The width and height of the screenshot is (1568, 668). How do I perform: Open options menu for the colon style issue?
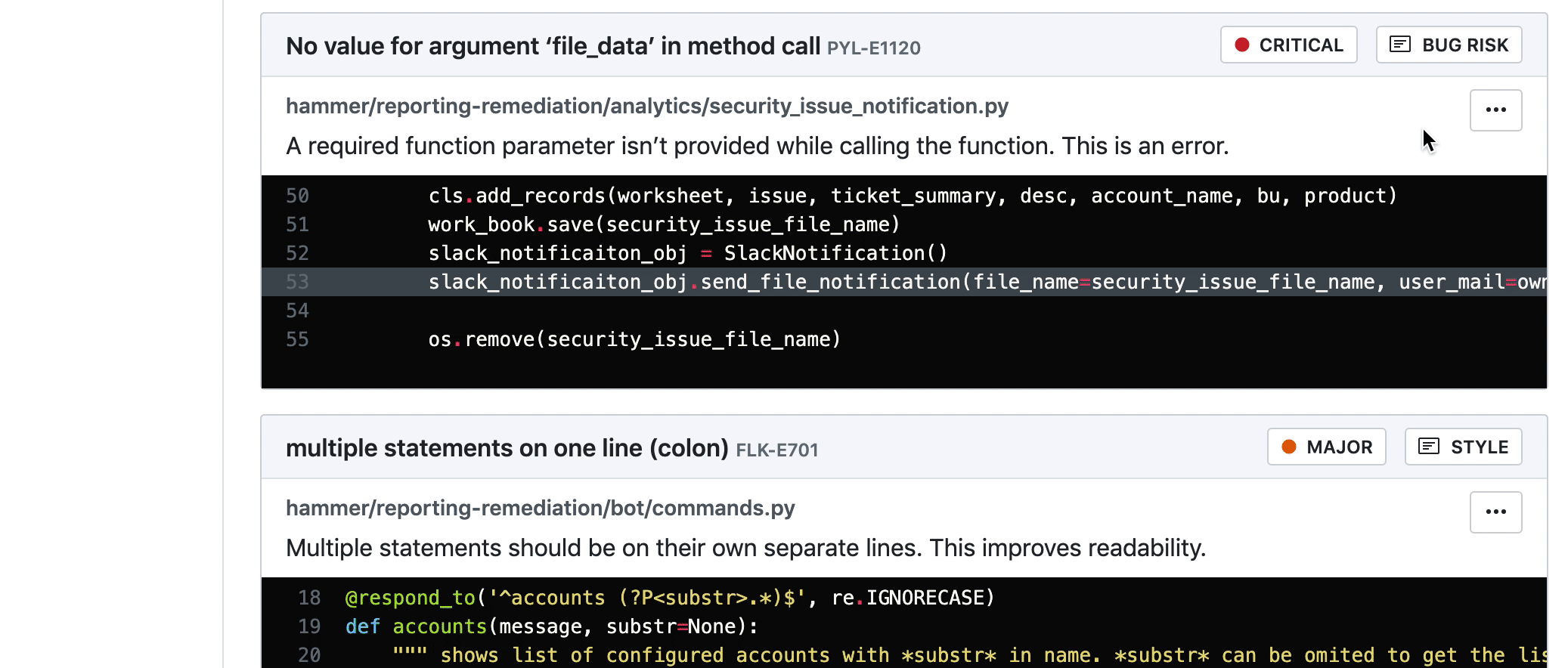click(1495, 512)
